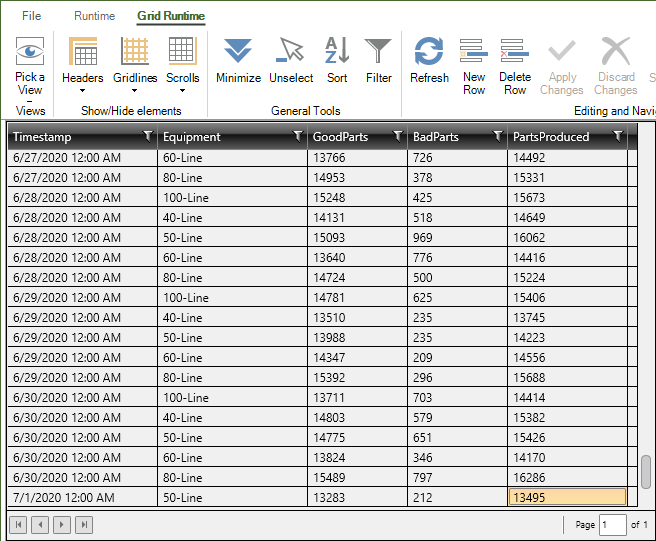Click the Pick a View eye icon

click(30, 51)
